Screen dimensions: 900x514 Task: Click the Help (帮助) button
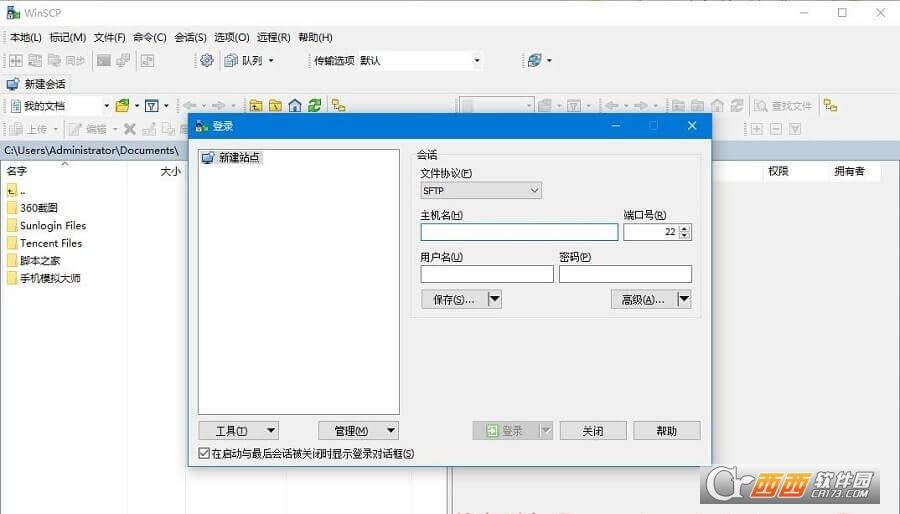click(666, 430)
